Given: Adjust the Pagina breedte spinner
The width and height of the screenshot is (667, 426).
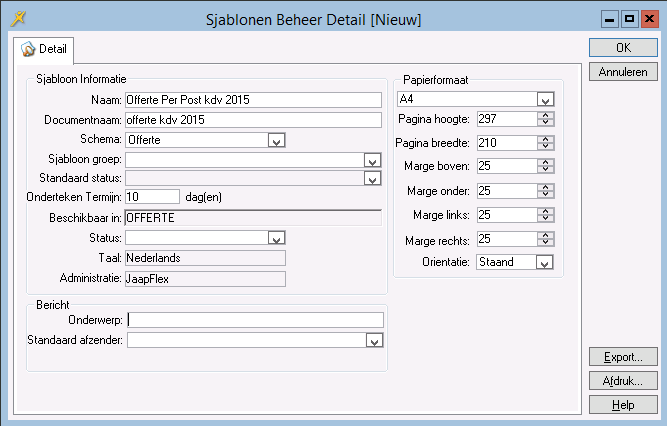Looking at the screenshot, I should click(545, 143).
